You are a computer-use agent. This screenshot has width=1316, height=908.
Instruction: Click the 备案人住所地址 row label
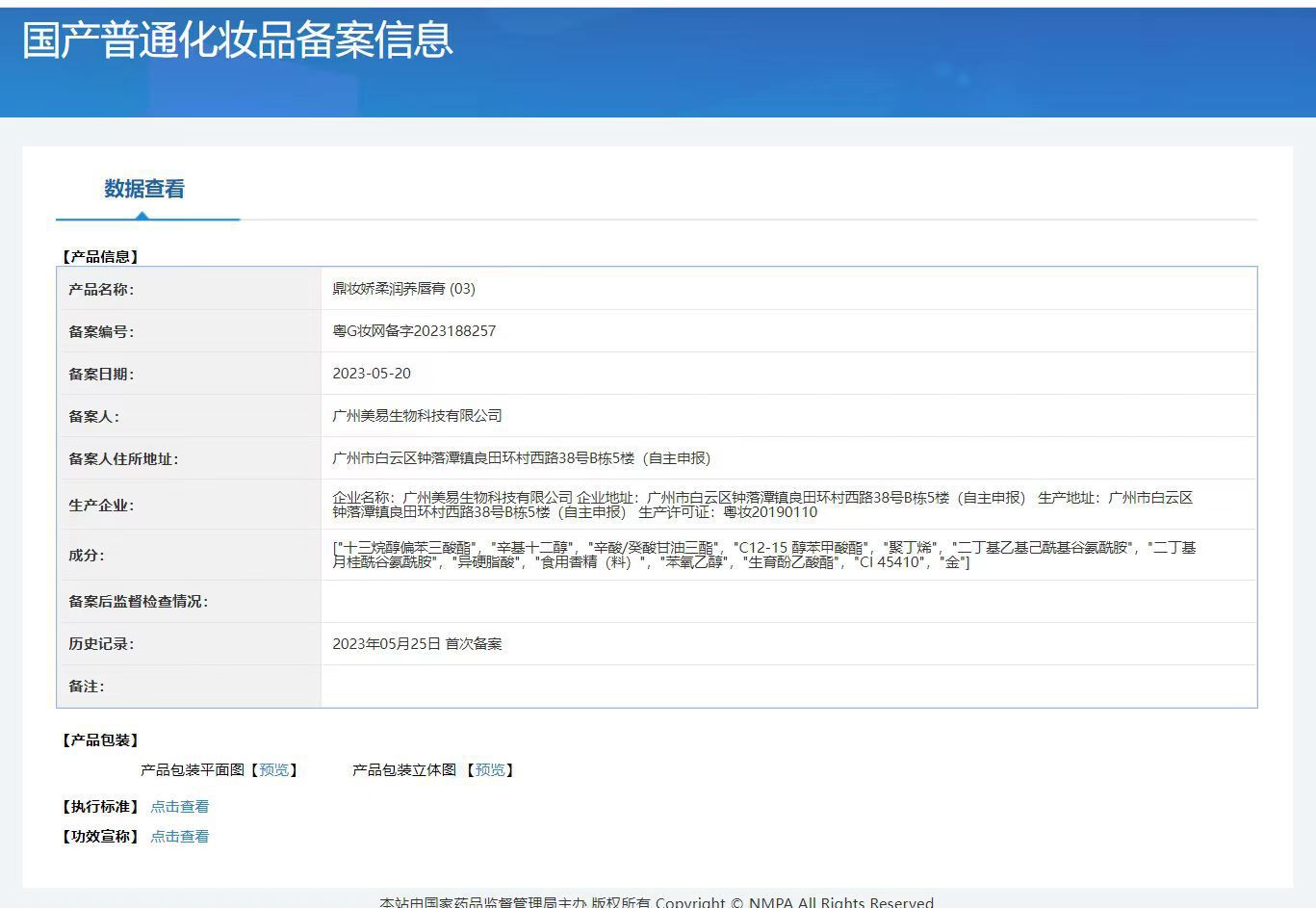[123, 459]
